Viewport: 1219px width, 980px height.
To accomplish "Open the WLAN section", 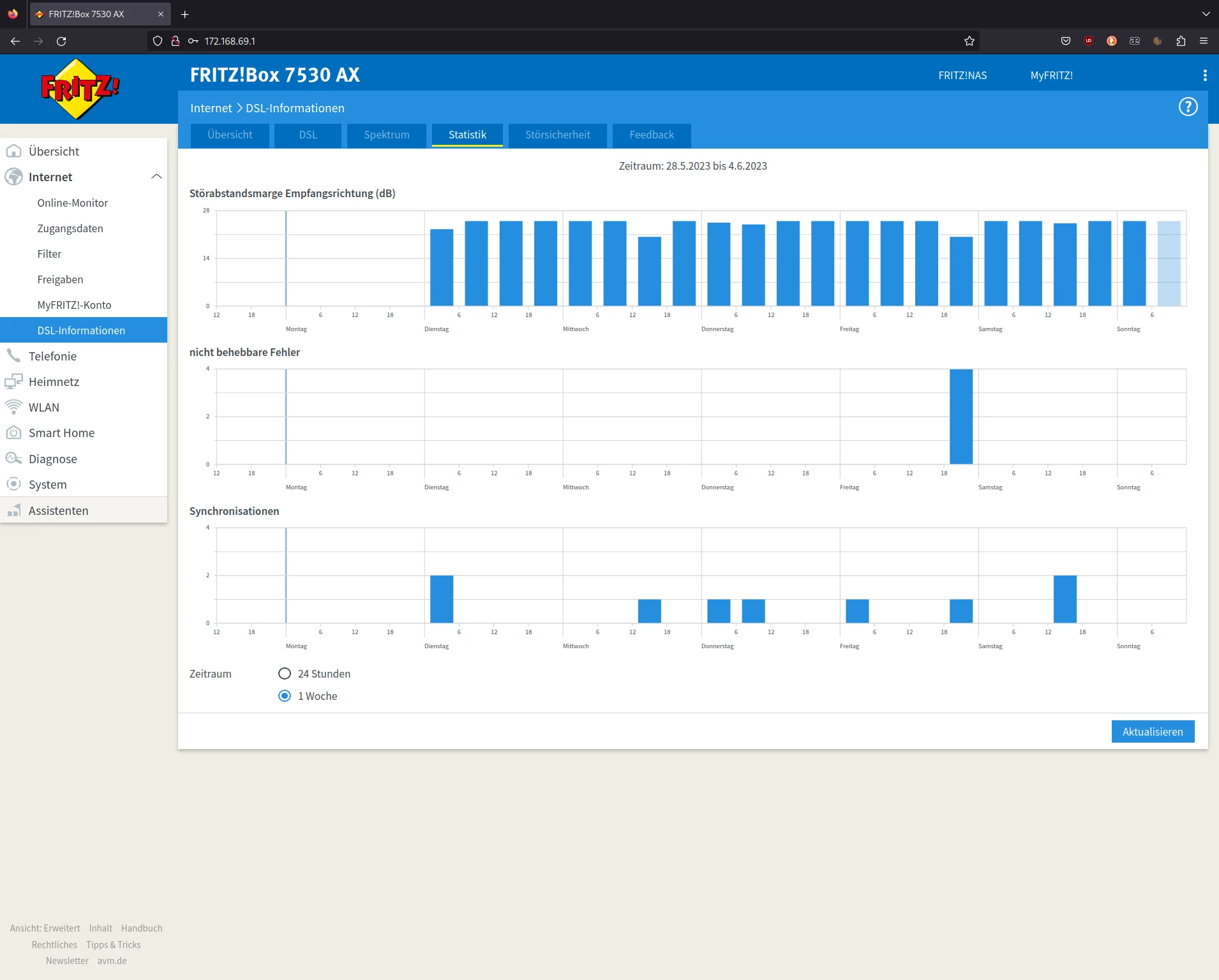I will tap(43, 407).
